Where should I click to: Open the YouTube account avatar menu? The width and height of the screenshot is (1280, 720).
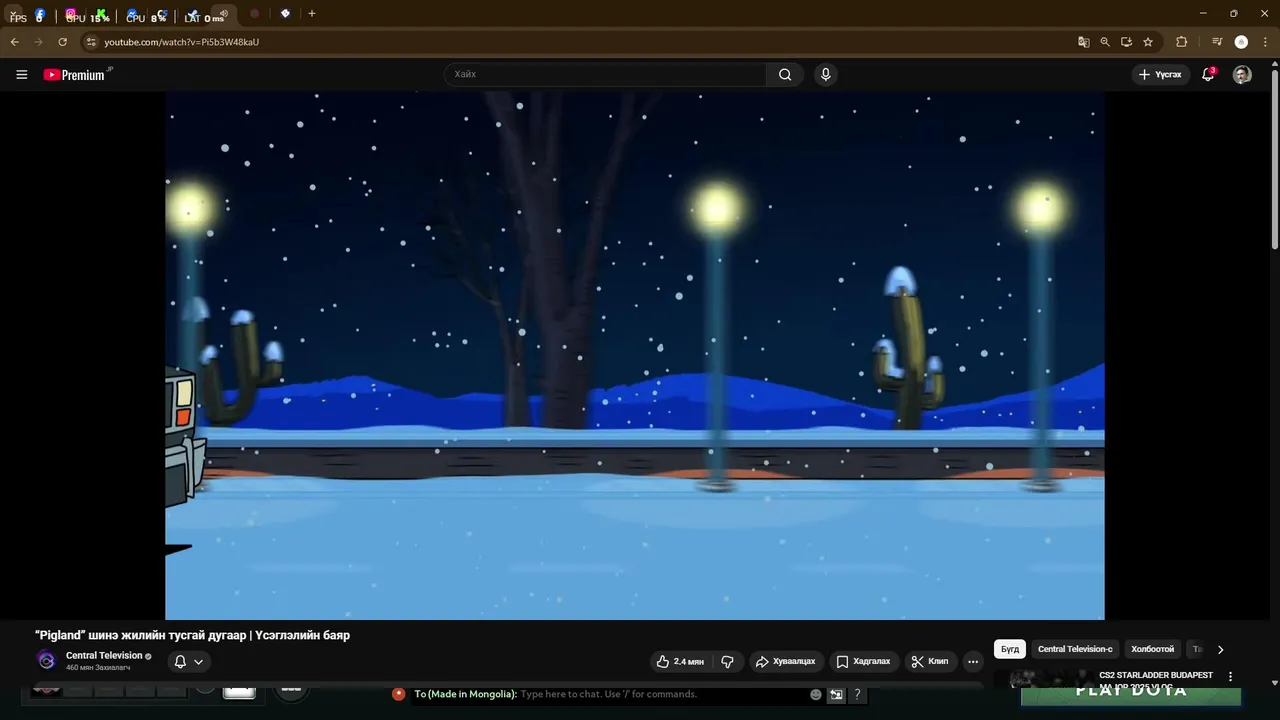1242,74
